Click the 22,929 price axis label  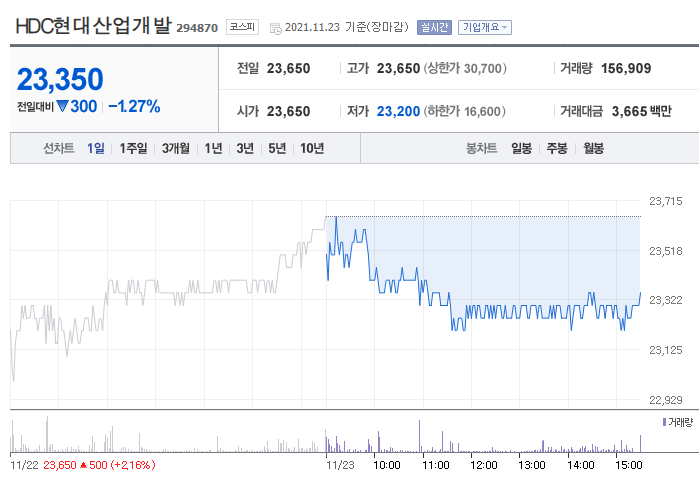coord(666,400)
